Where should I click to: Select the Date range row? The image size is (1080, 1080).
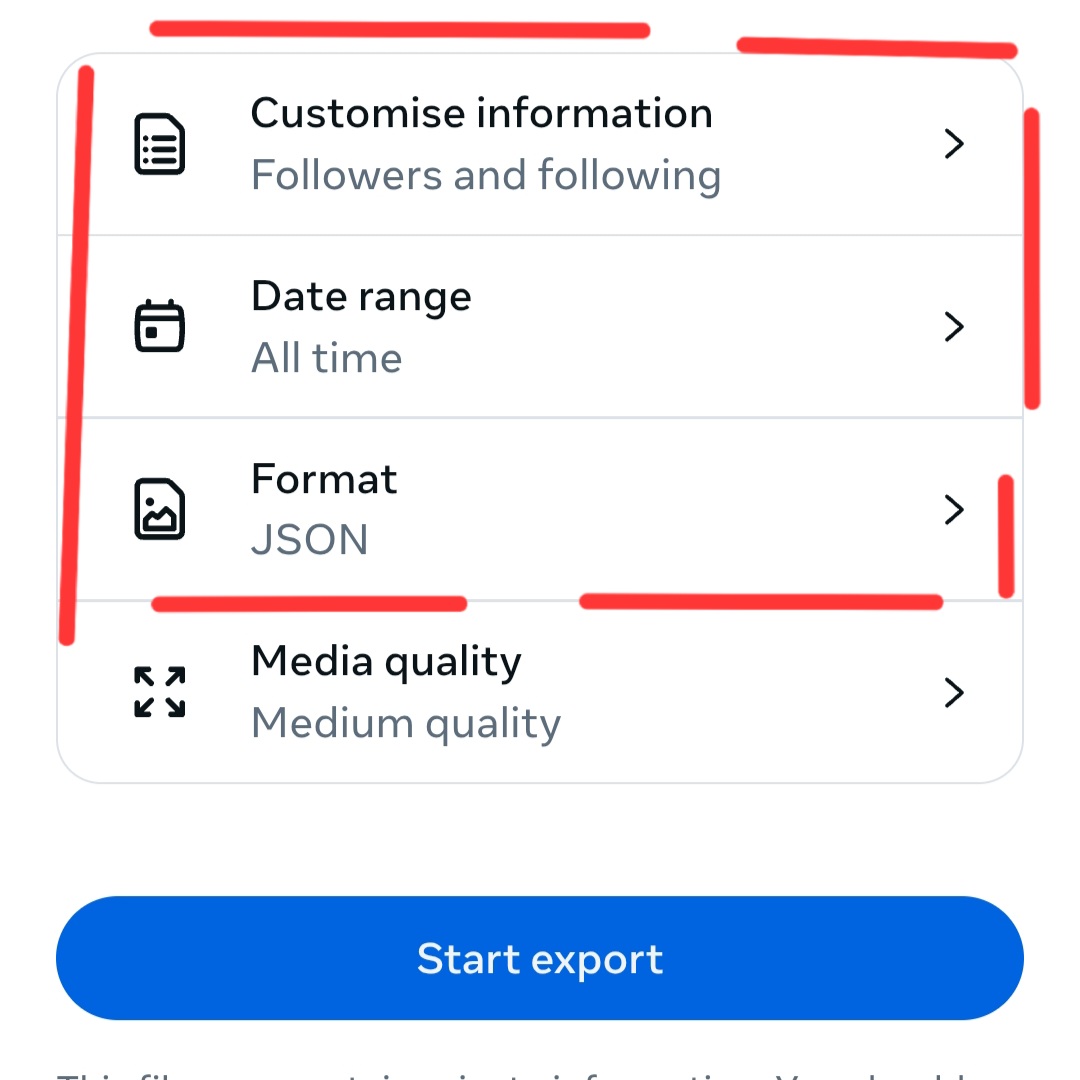click(x=540, y=325)
